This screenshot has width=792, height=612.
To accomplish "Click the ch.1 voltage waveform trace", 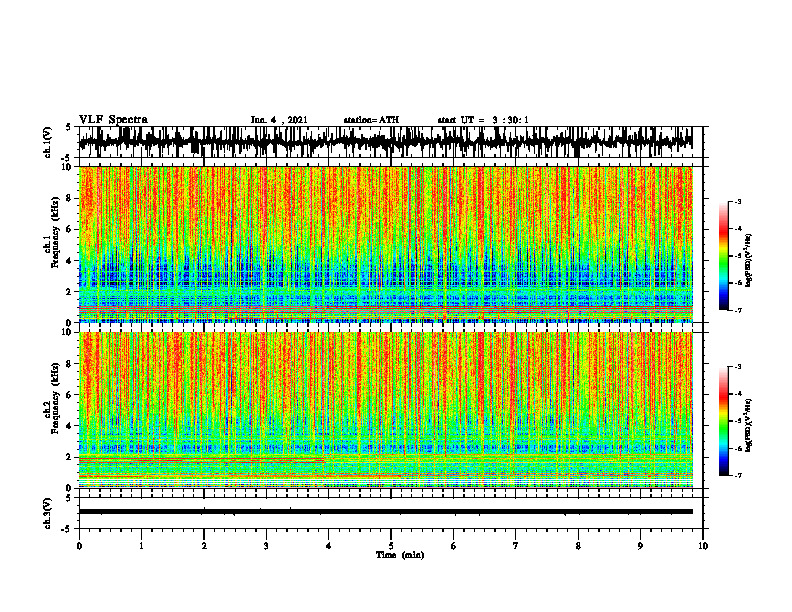I will point(385,142).
